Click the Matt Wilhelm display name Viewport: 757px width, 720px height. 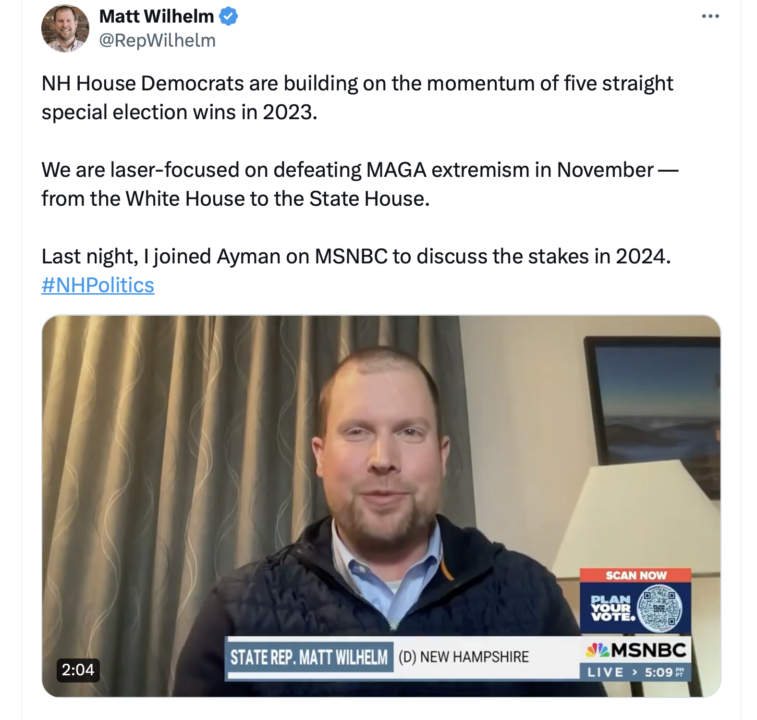click(x=156, y=16)
